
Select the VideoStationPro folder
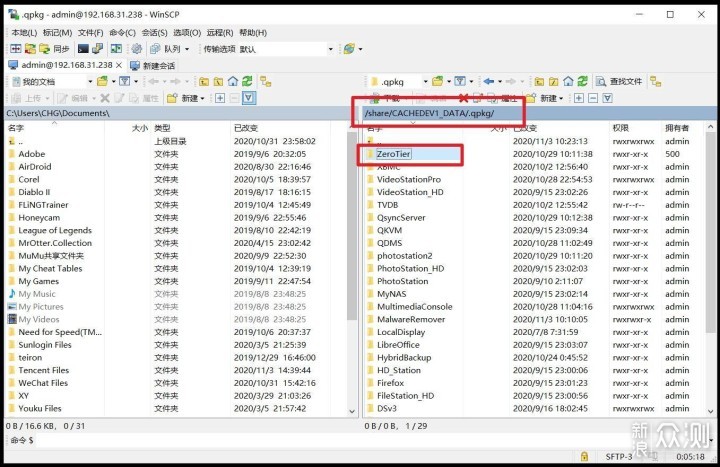[x=409, y=180]
